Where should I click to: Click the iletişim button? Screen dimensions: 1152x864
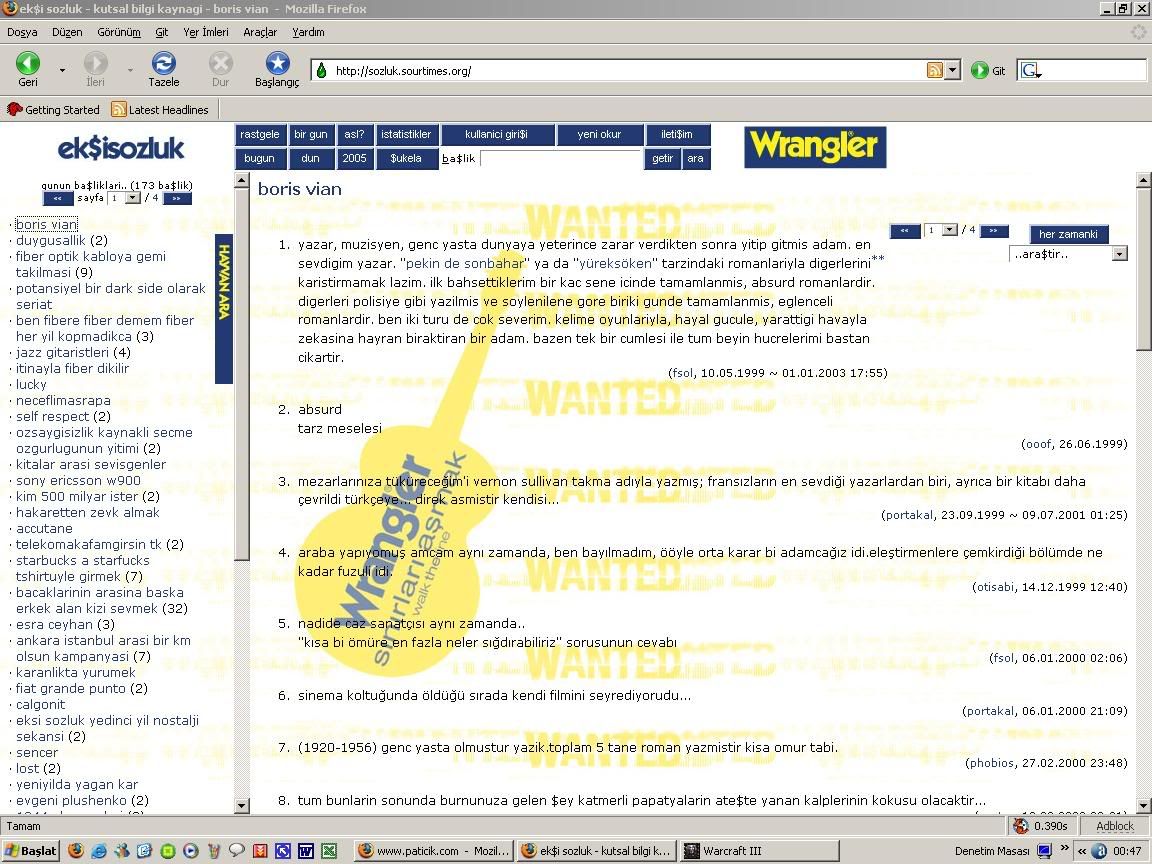coord(677,134)
